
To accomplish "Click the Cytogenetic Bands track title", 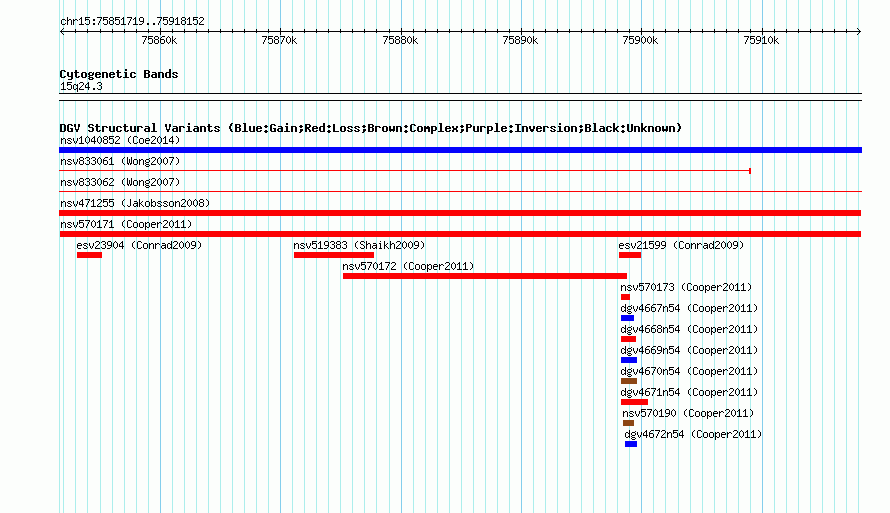I will 119,74.
